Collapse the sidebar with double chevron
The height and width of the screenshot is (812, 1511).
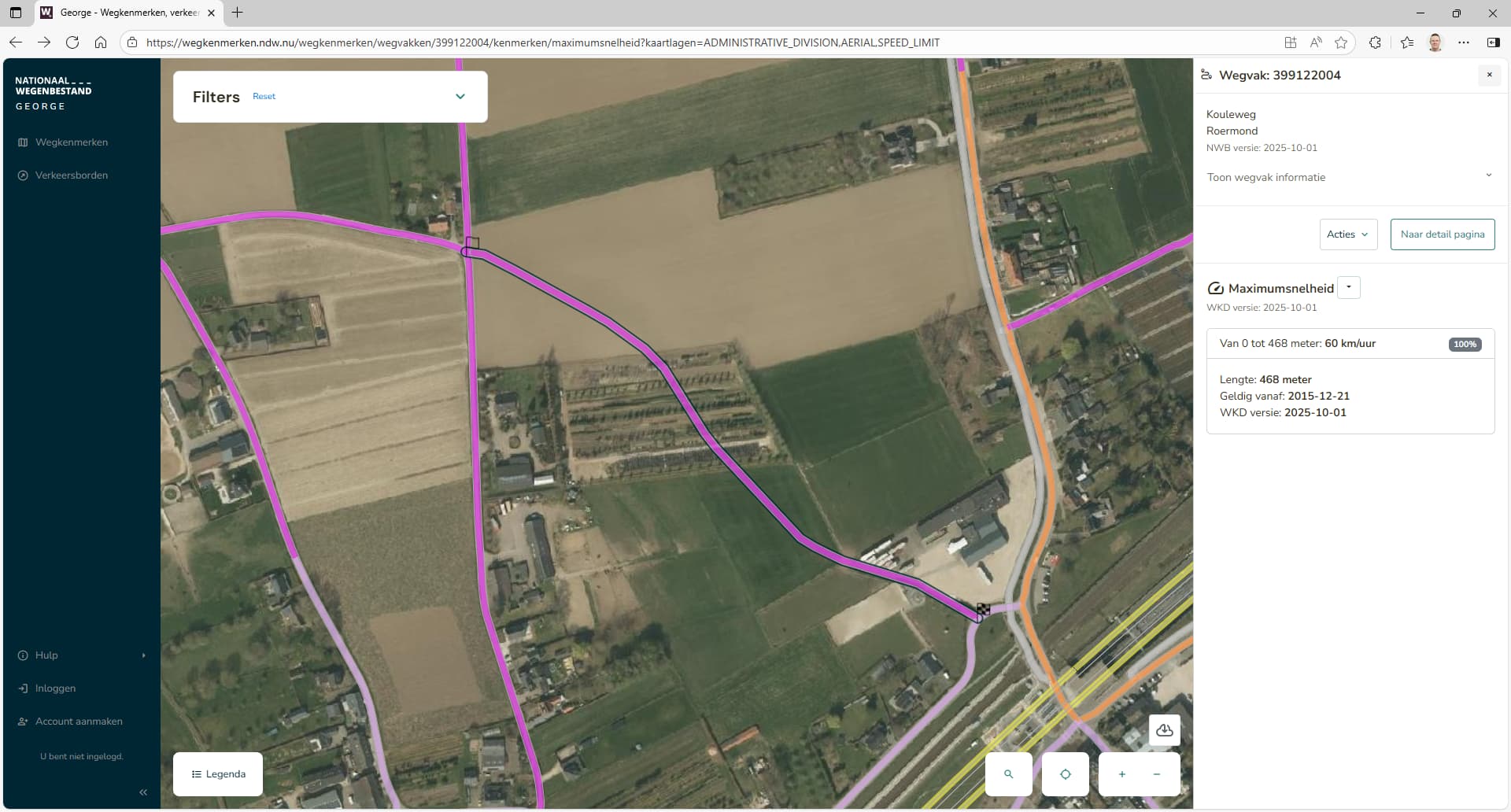point(143,792)
